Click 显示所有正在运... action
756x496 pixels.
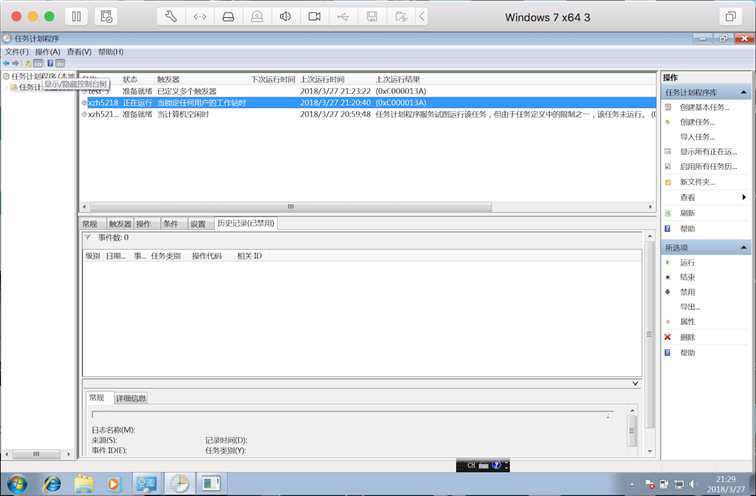pyautogui.click(x=708, y=151)
